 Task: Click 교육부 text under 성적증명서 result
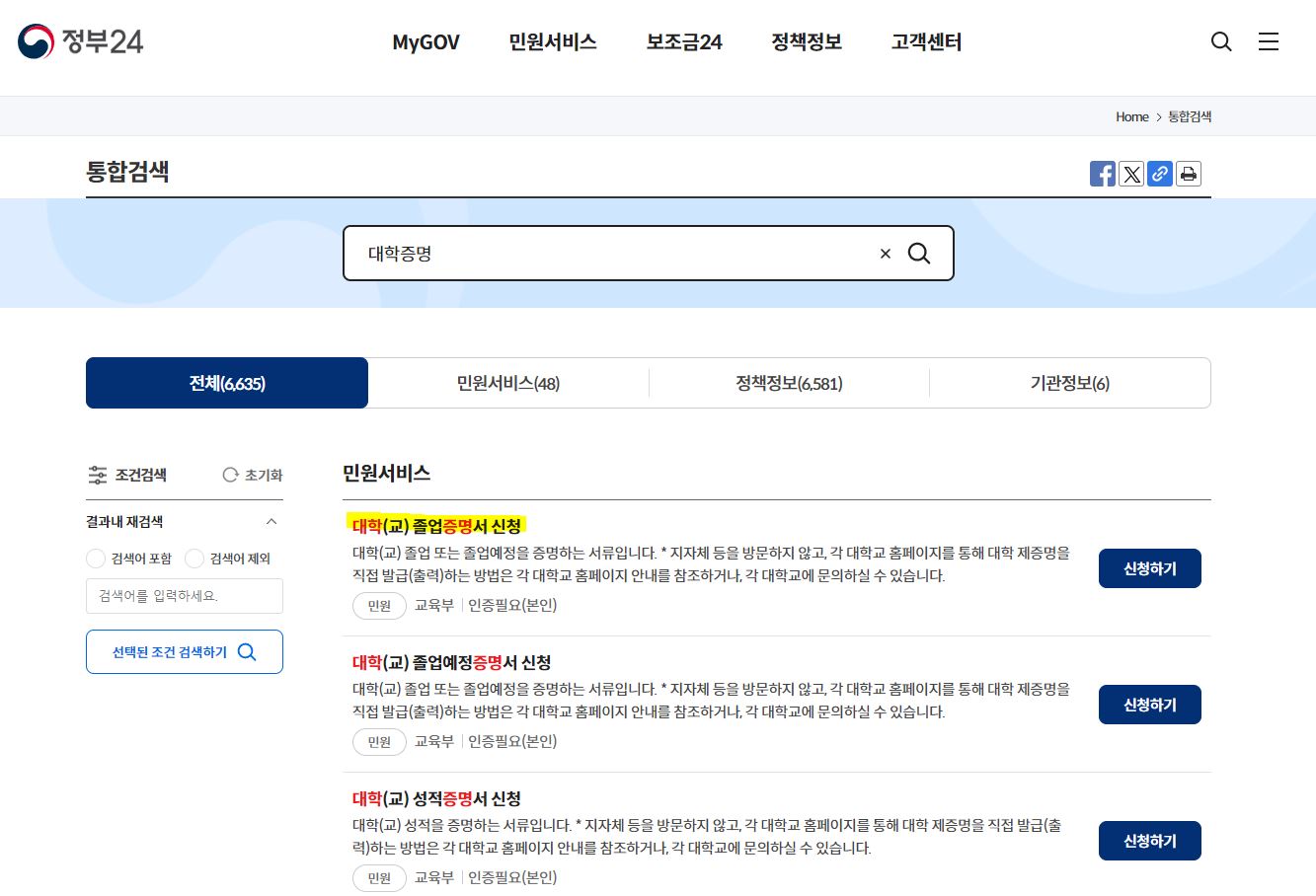pyautogui.click(x=434, y=877)
